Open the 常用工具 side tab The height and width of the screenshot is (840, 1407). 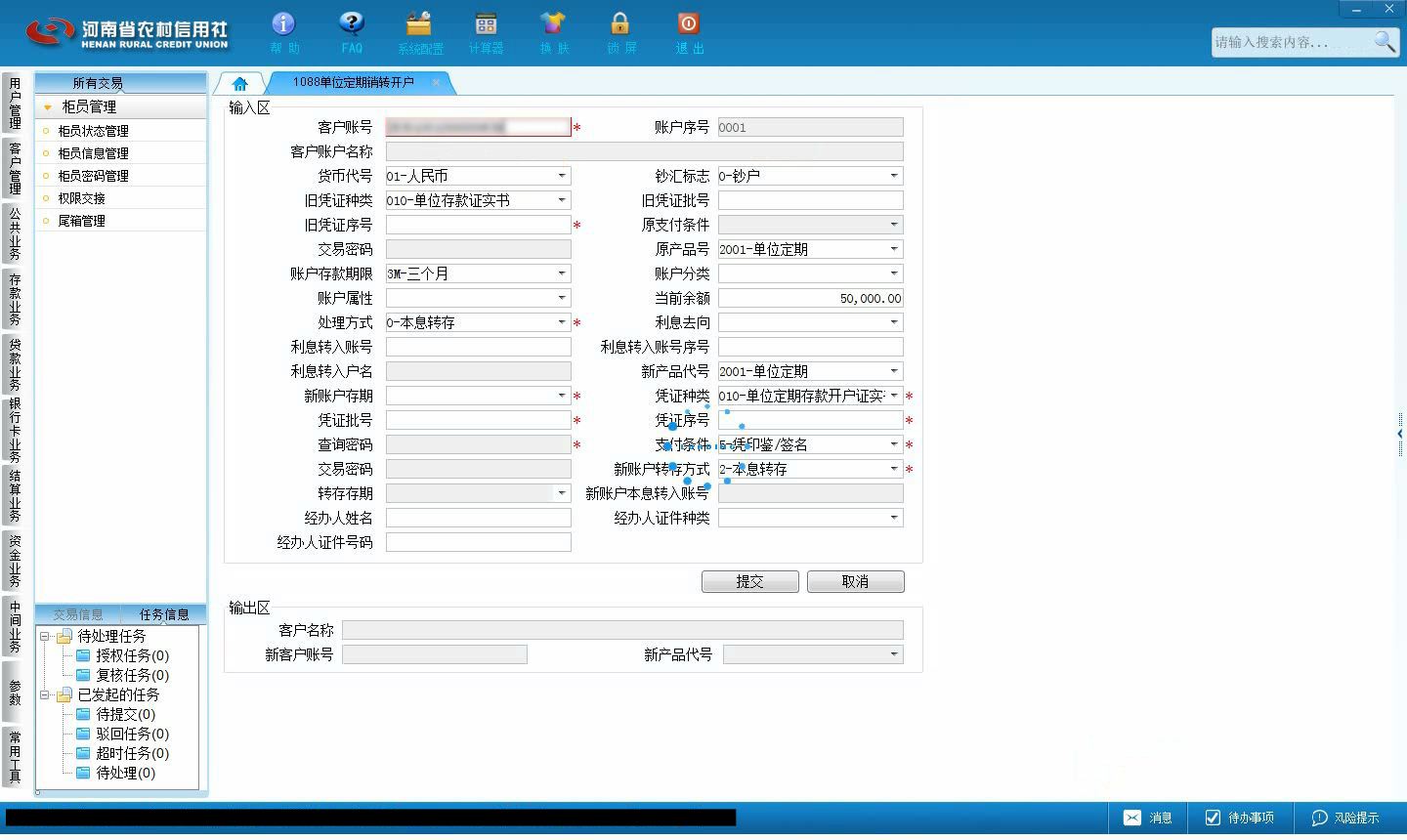[15, 757]
